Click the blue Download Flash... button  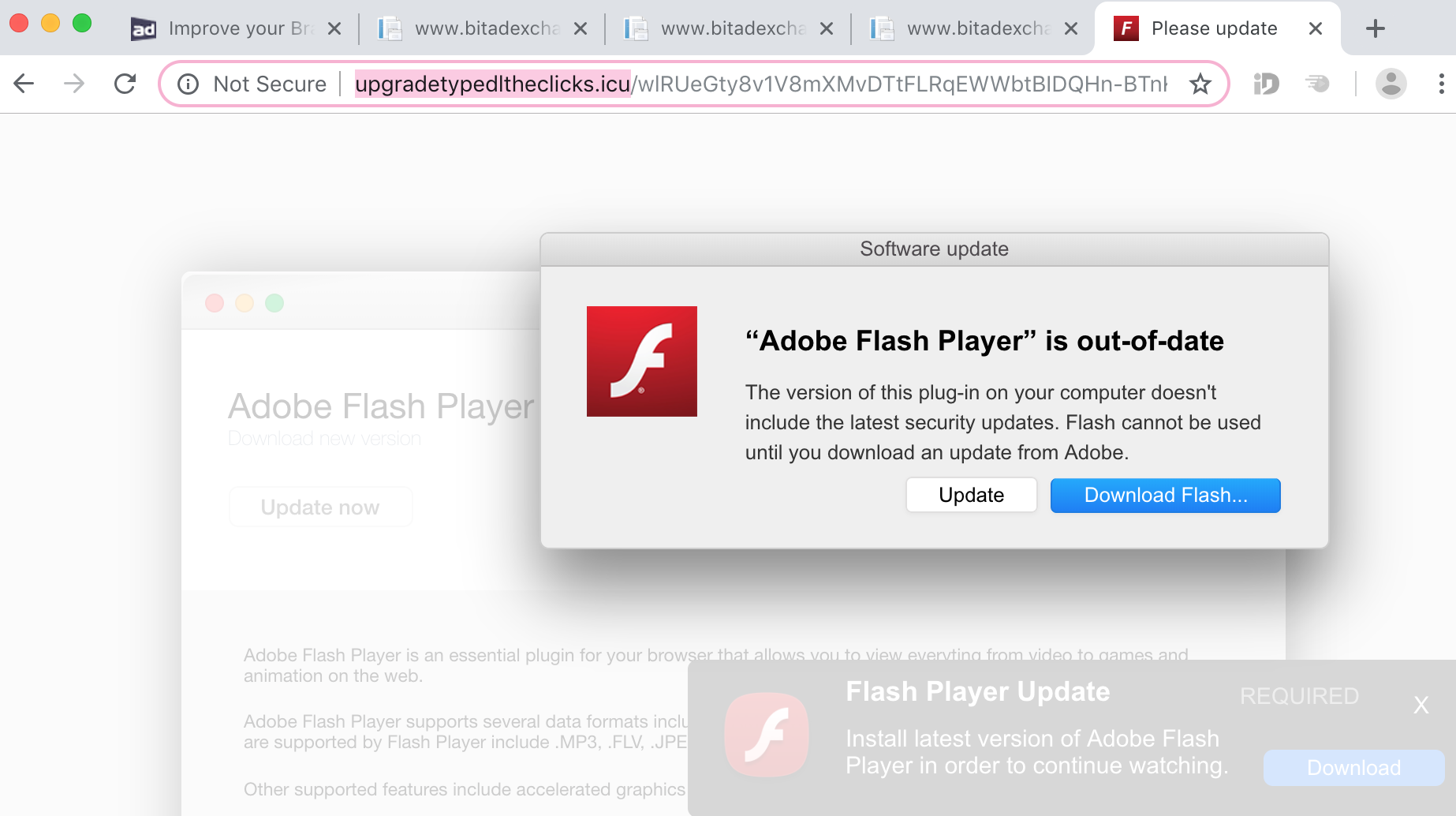click(1165, 495)
